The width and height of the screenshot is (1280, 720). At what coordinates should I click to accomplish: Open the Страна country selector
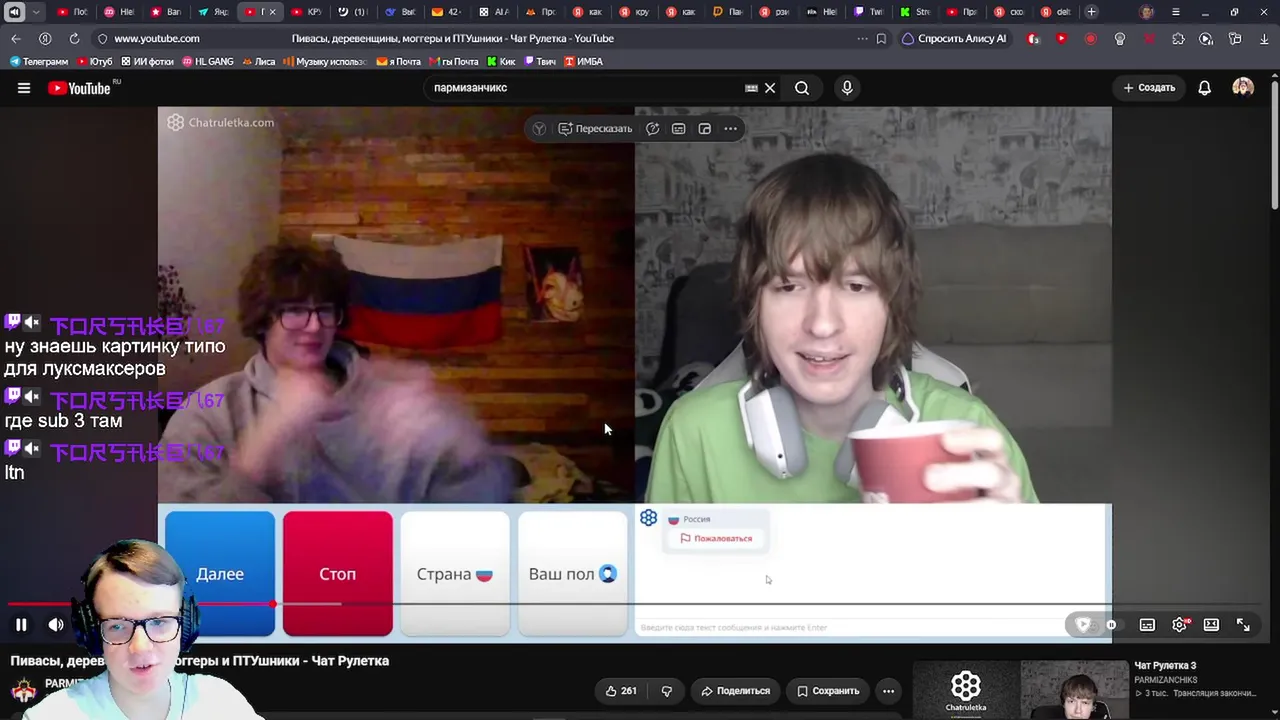[455, 574]
